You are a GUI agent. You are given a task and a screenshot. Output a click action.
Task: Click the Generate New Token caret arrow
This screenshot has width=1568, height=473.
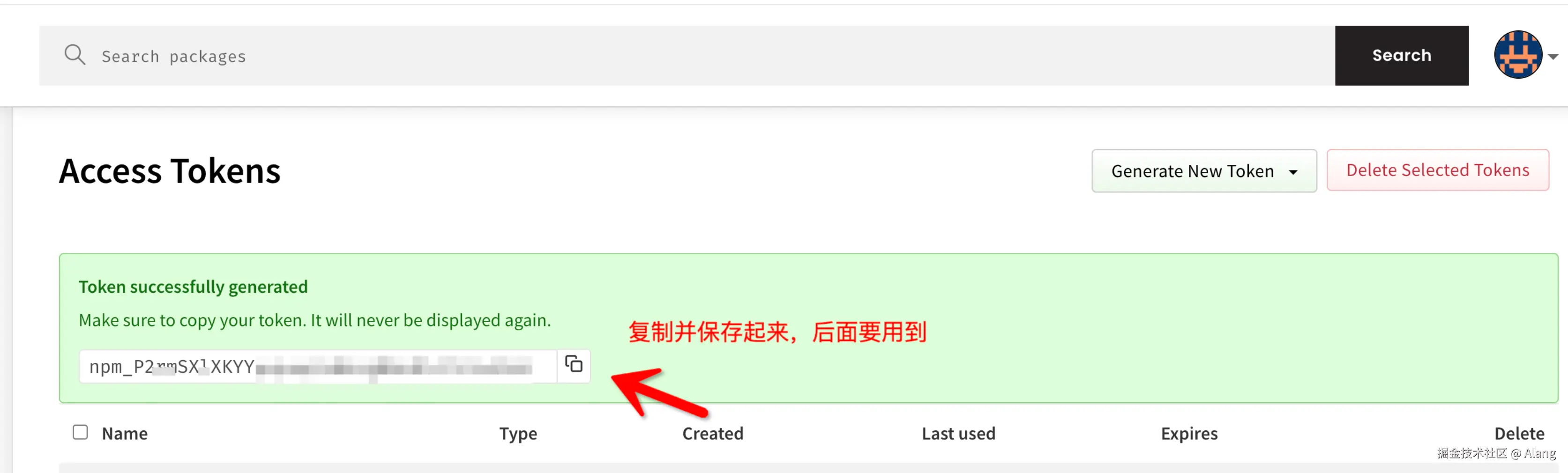coord(1293,173)
